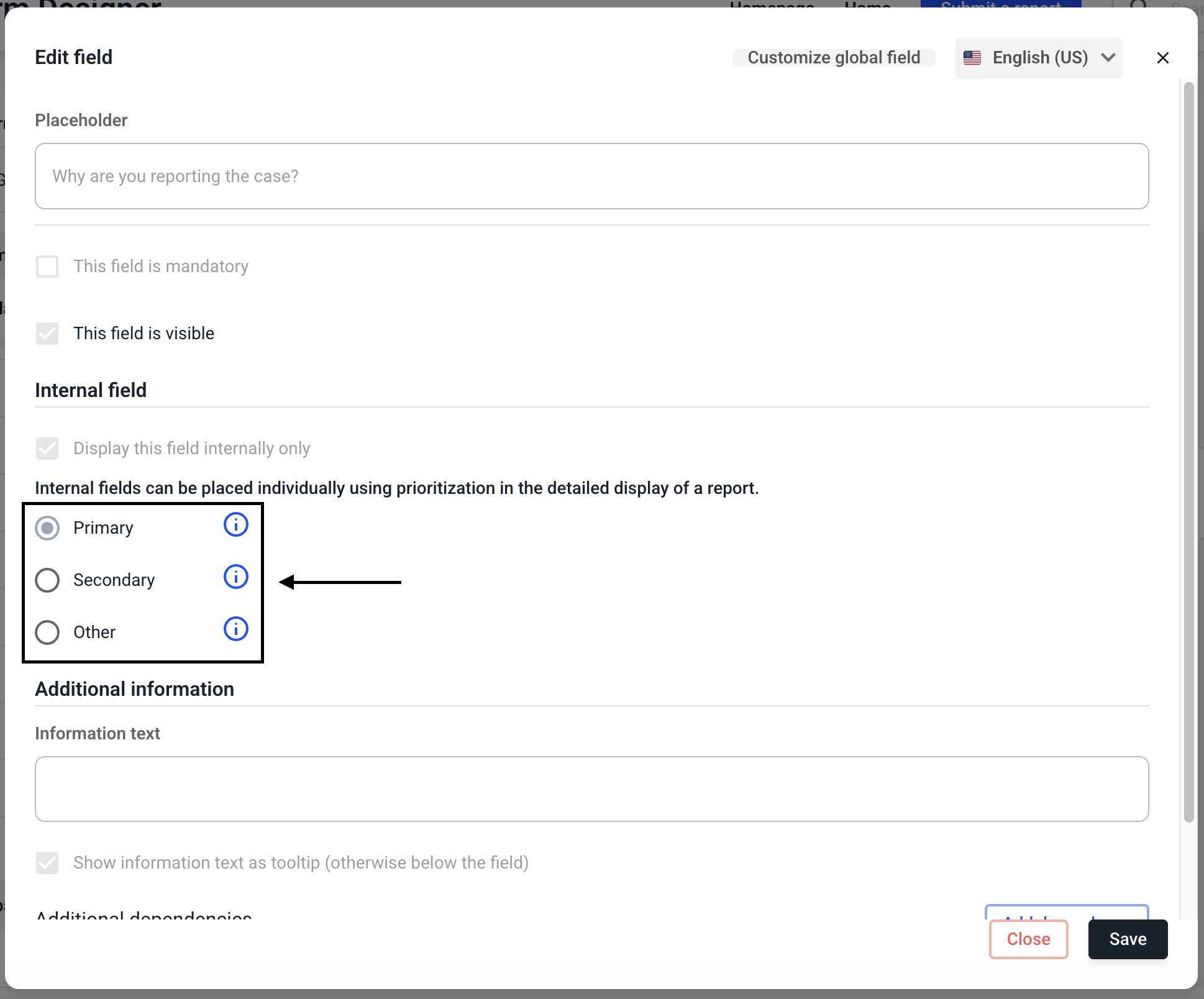
Task: Click the Placeholder input field
Action: [591, 176]
